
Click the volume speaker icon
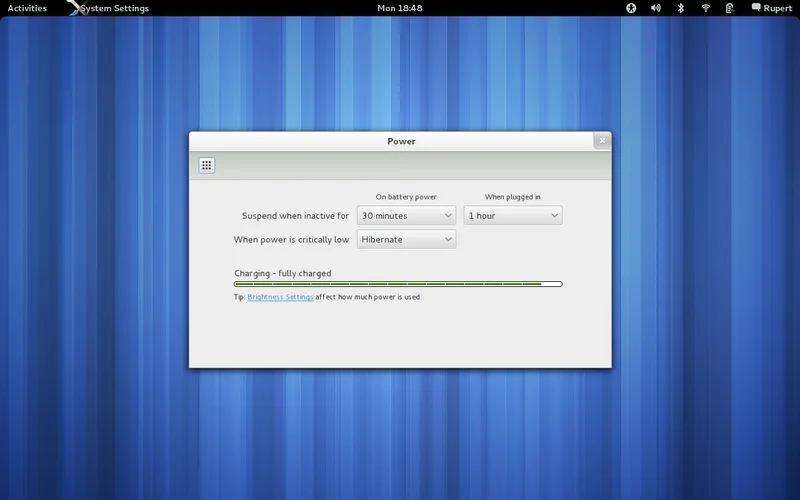tap(656, 8)
